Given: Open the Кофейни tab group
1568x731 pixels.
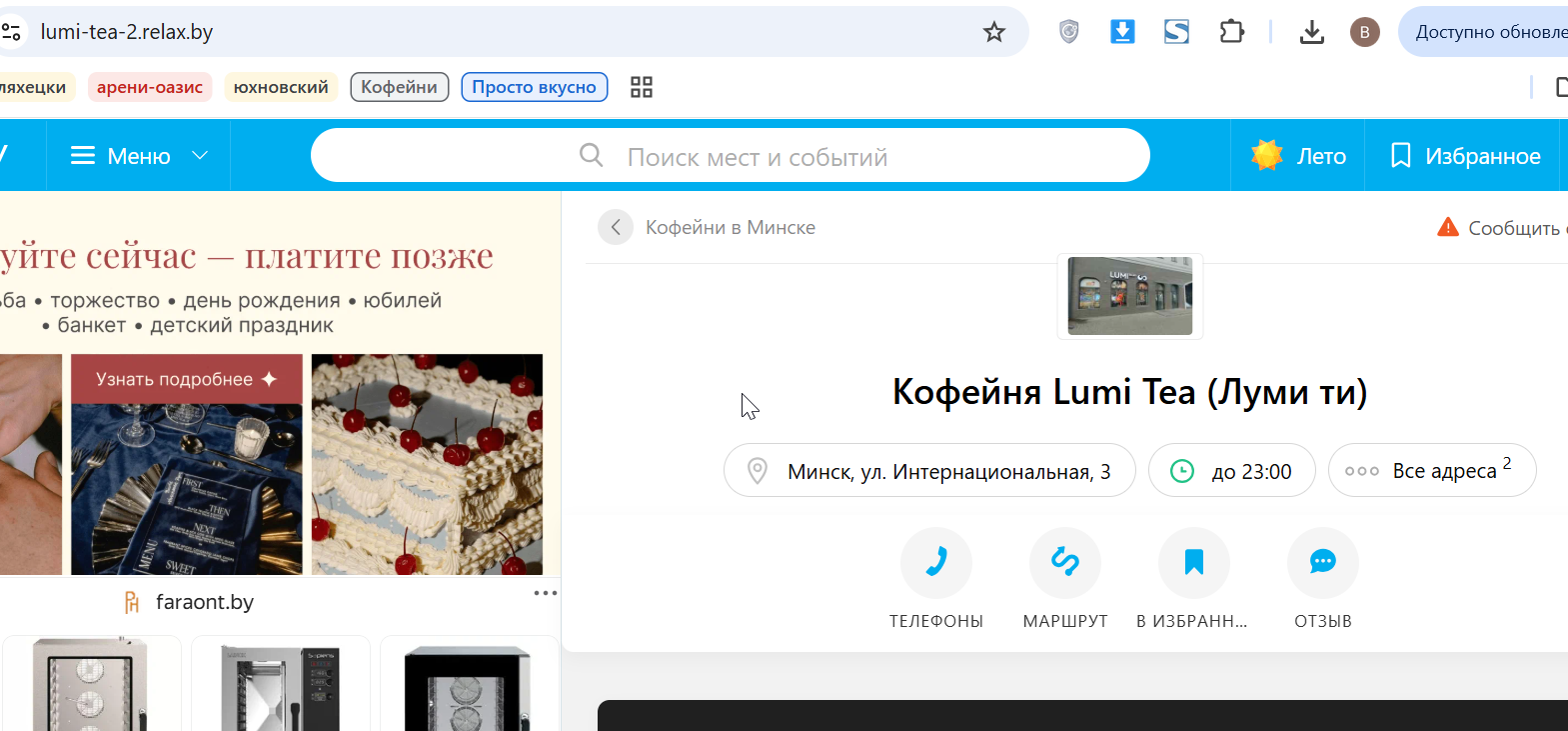Looking at the screenshot, I should pos(399,87).
